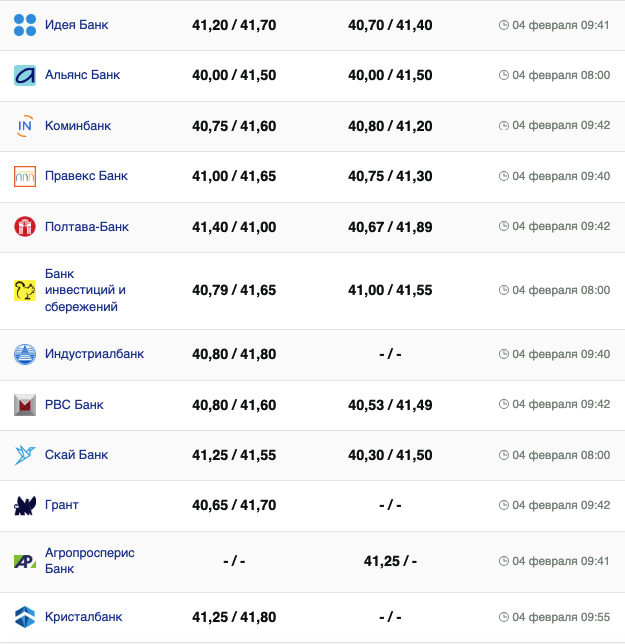Open the Индустриалбанк link
The image size is (625, 644).
point(94,354)
